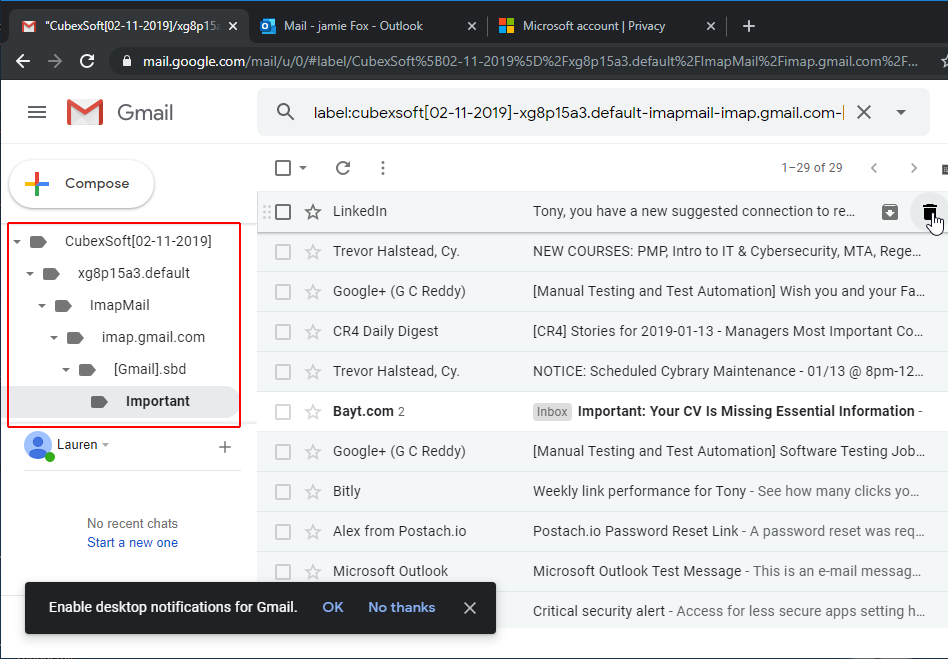Check the Alex from Postach.io checkbox
The width and height of the screenshot is (948, 659).
pos(283,531)
